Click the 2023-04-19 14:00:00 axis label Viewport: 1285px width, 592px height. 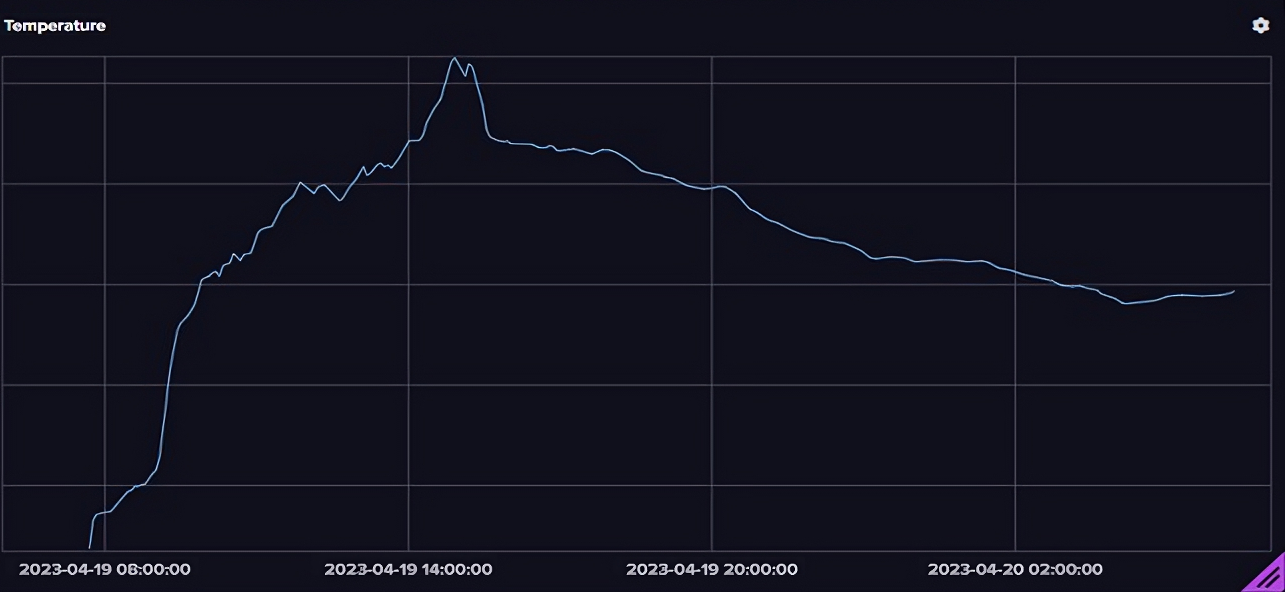click(408, 569)
